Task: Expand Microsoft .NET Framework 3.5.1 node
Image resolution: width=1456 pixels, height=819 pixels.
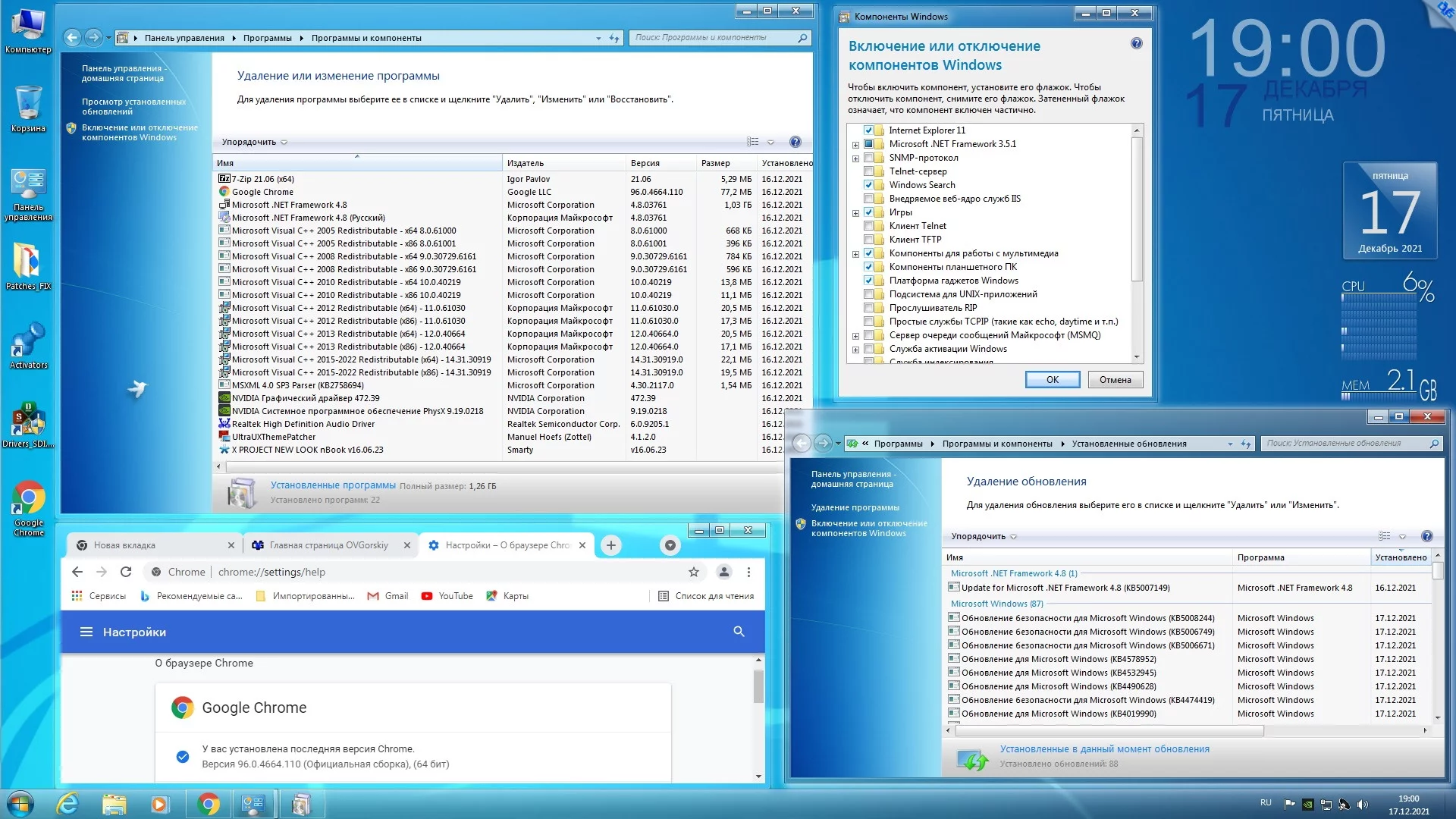Action: (855, 144)
